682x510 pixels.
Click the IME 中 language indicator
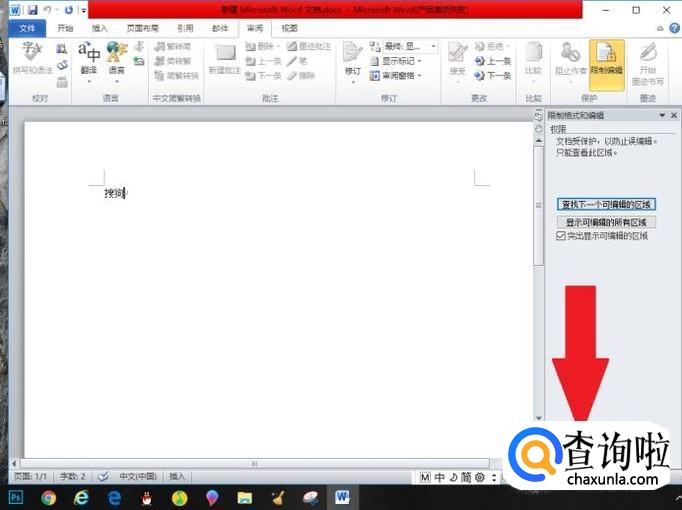click(x=439, y=477)
